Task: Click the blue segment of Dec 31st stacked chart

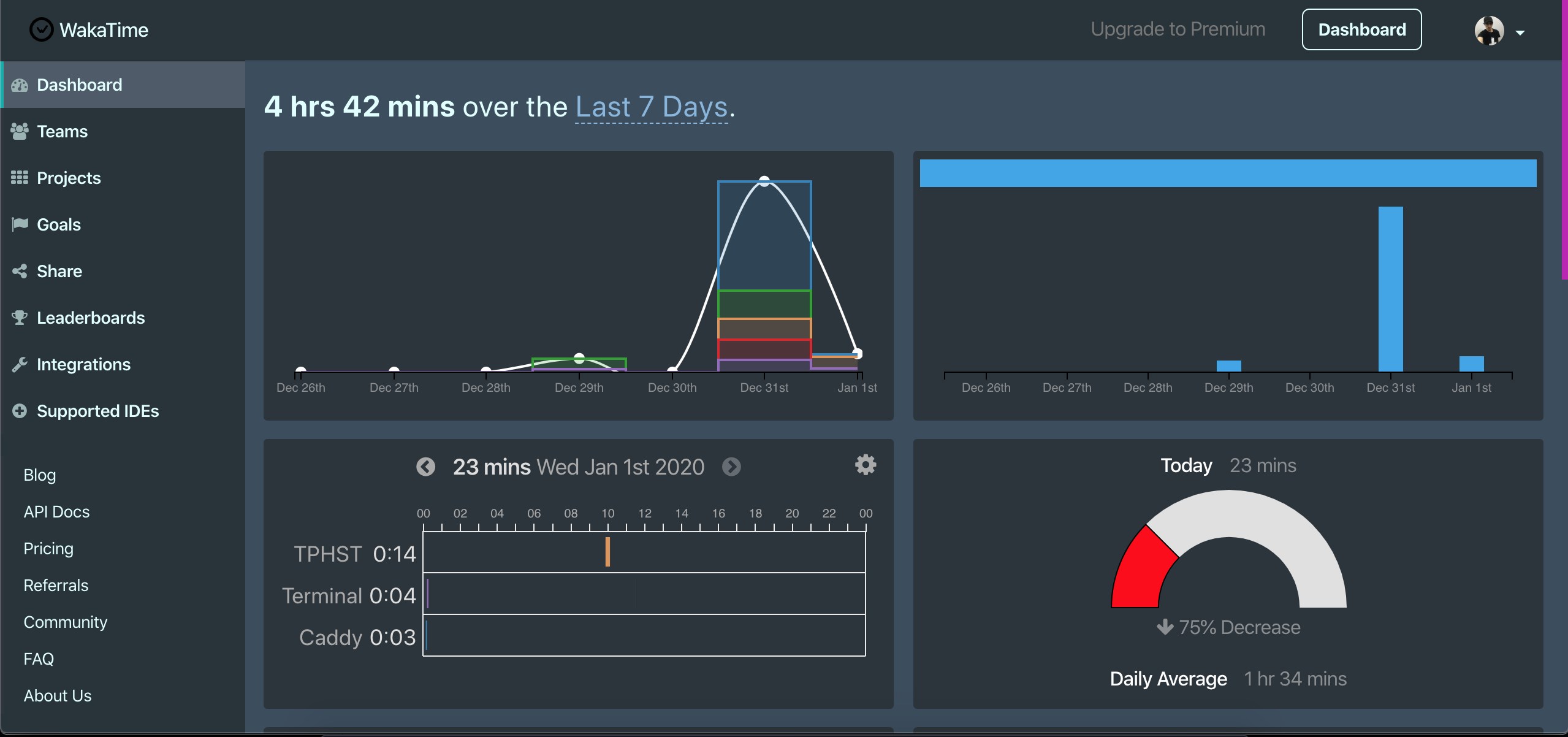Action: pyautogui.click(x=764, y=235)
